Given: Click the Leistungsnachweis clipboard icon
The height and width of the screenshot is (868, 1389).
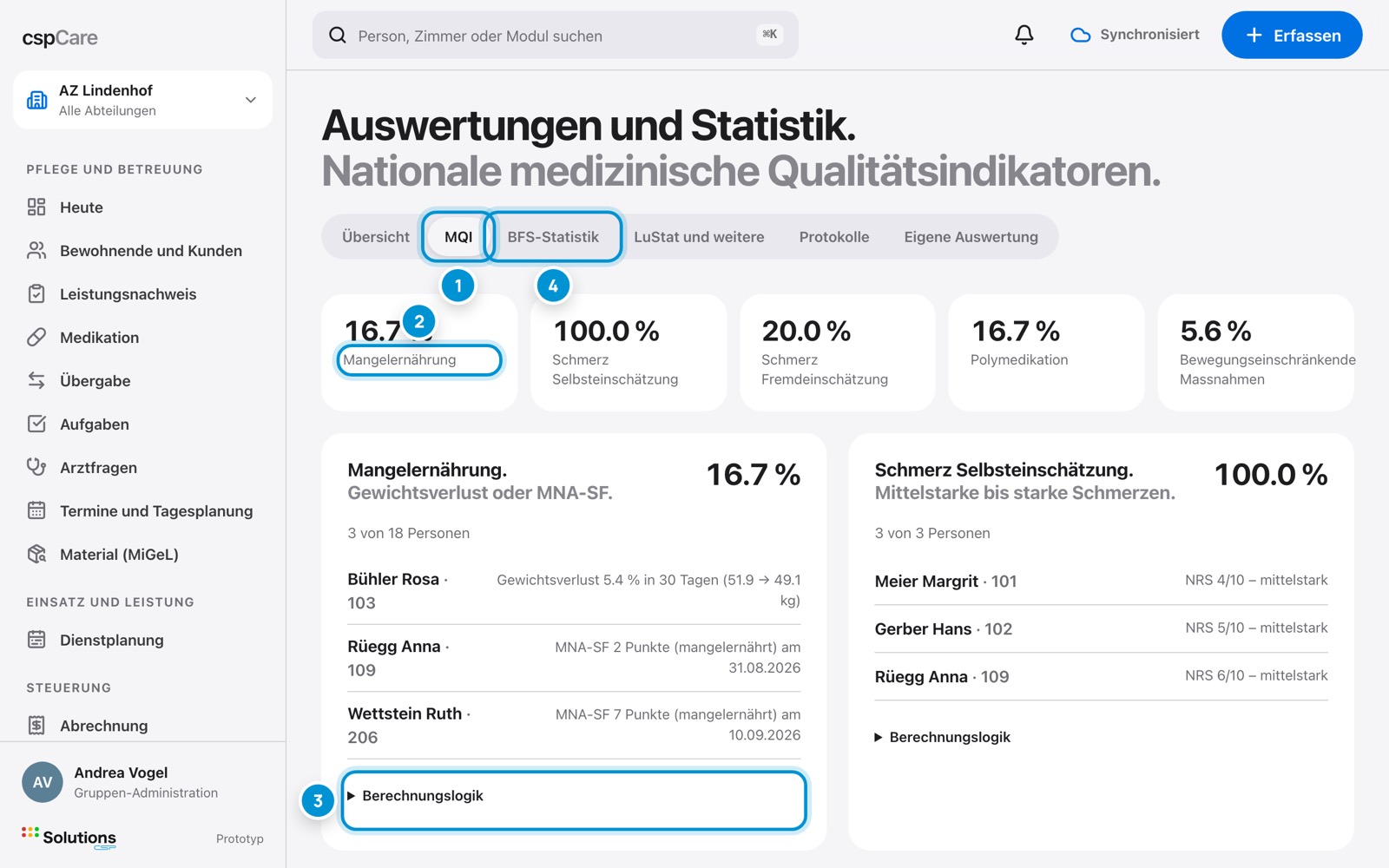Looking at the screenshot, I should (x=36, y=293).
